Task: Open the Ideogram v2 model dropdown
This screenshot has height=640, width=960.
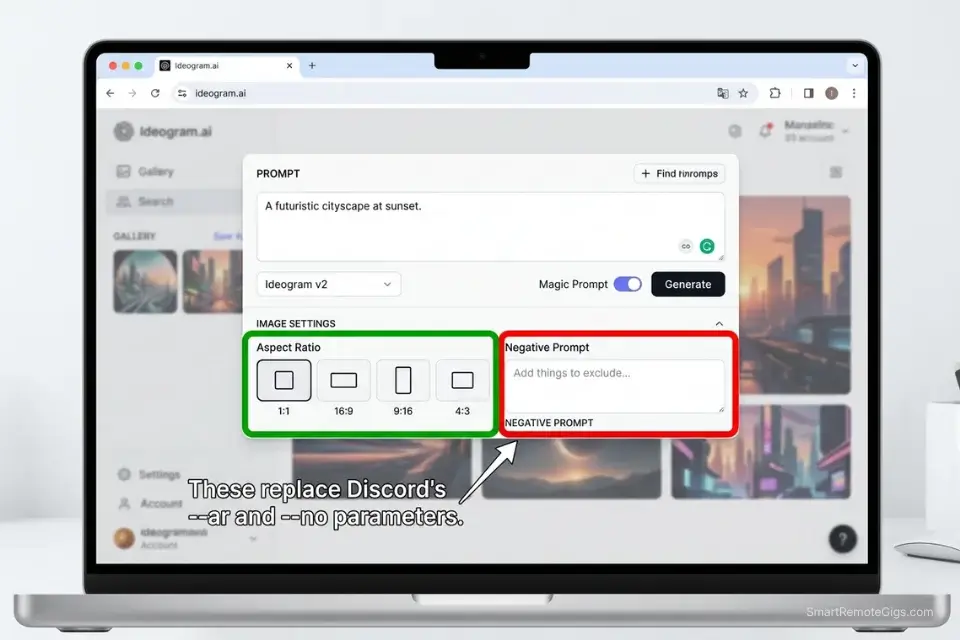Action: (x=329, y=284)
